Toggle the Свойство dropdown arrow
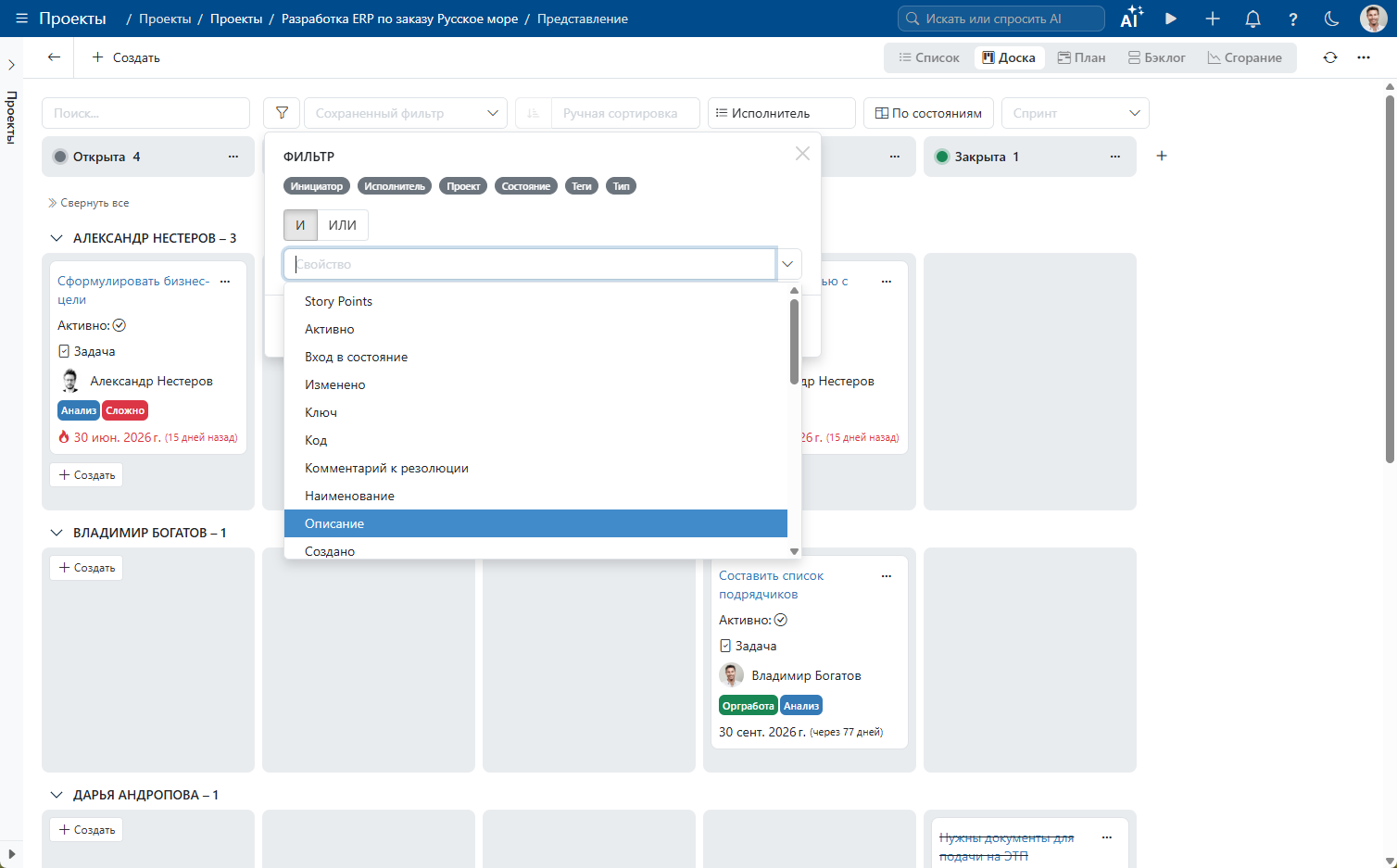Viewport: 1397px width, 868px height. pos(787,264)
